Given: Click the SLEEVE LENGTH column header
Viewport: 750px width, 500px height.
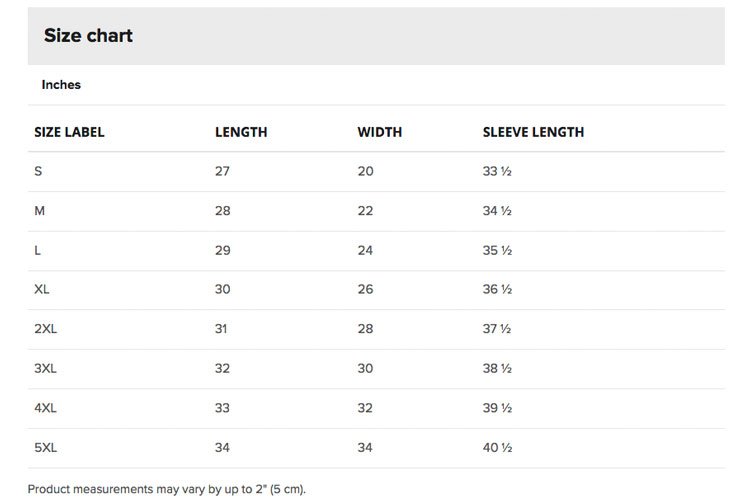Looking at the screenshot, I should coord(533,132).
